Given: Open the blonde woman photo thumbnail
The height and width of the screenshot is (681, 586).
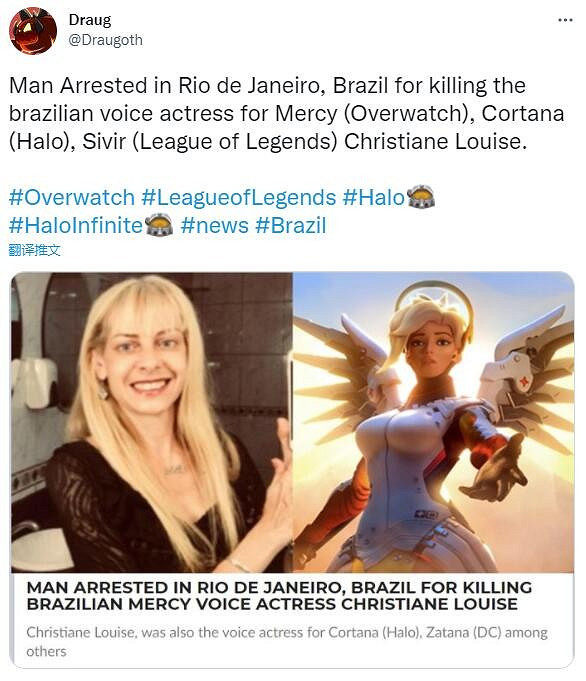Looking at the screenshot, I should click(x=152, y=422).
